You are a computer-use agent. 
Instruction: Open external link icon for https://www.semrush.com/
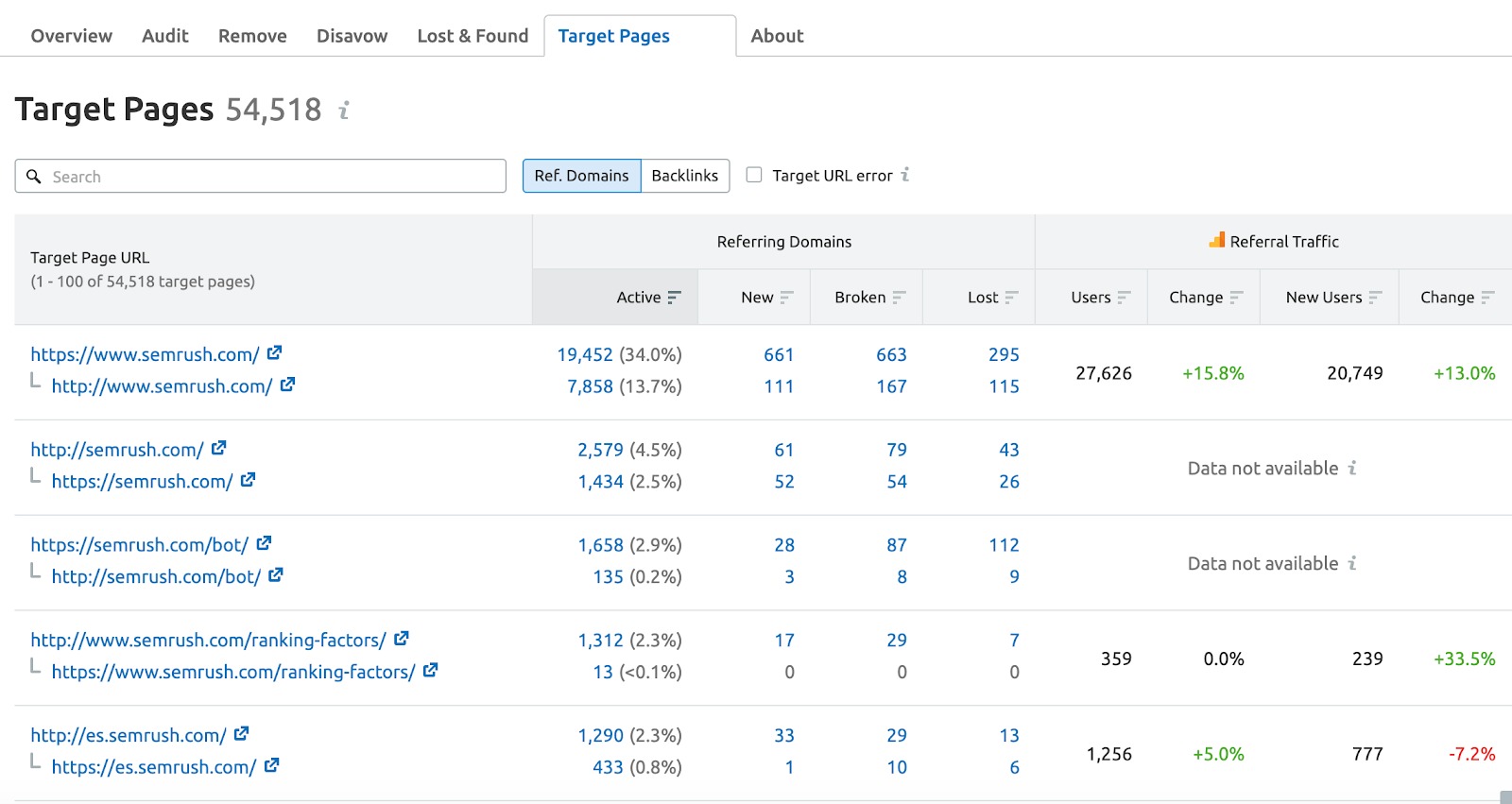point(274,353)
